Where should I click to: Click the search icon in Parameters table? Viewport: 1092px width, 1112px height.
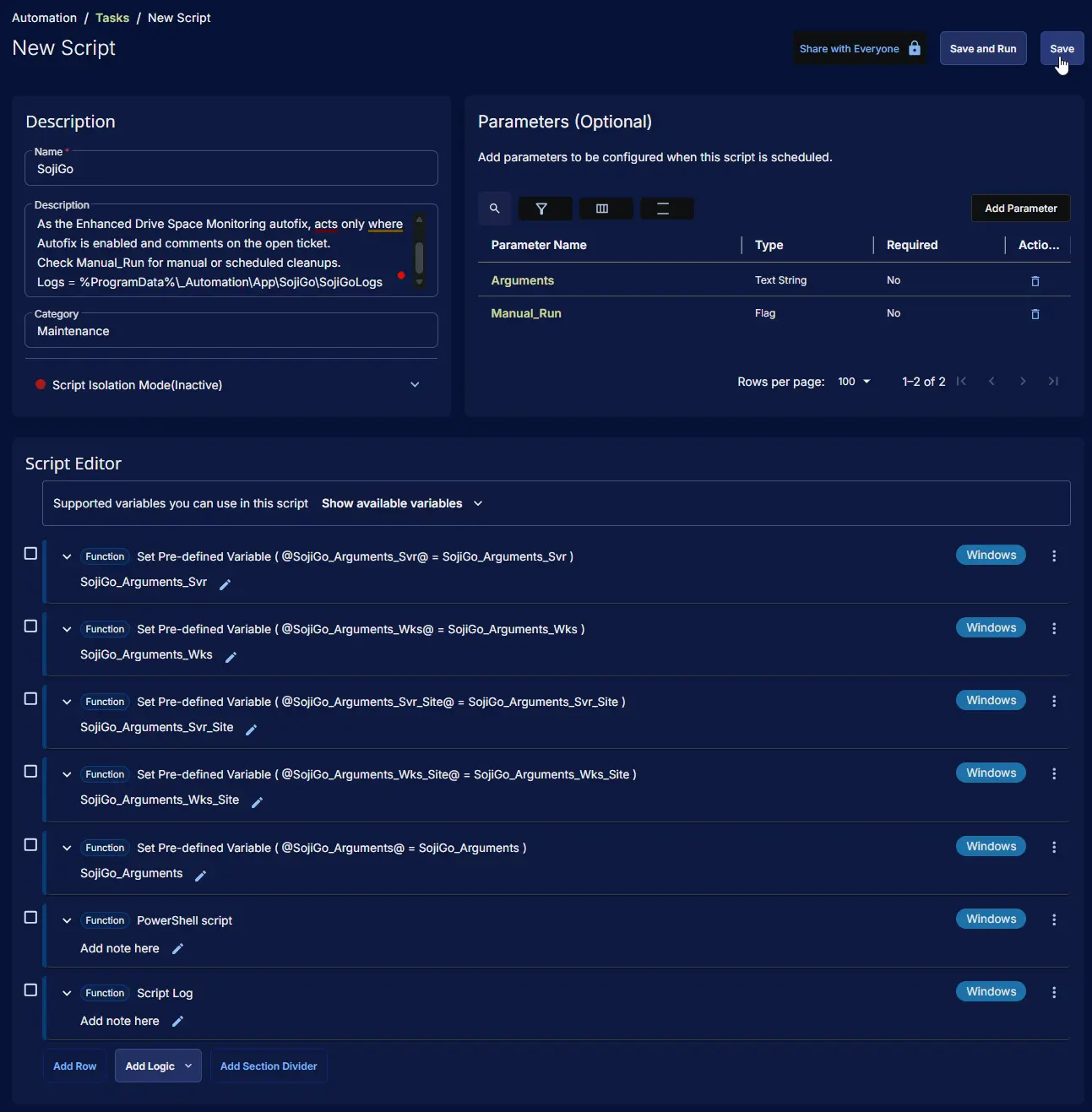pos(495,209)
